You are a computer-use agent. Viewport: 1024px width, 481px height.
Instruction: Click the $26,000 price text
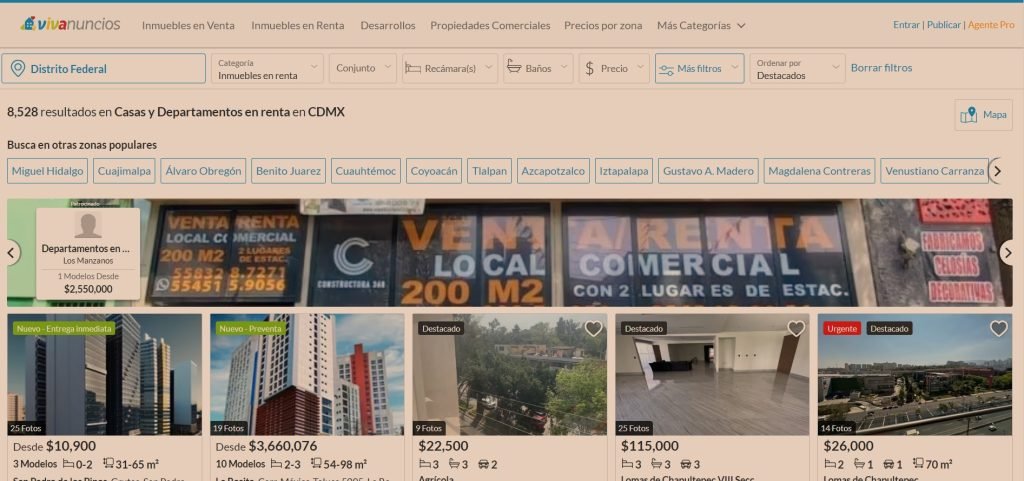point(848,446)
